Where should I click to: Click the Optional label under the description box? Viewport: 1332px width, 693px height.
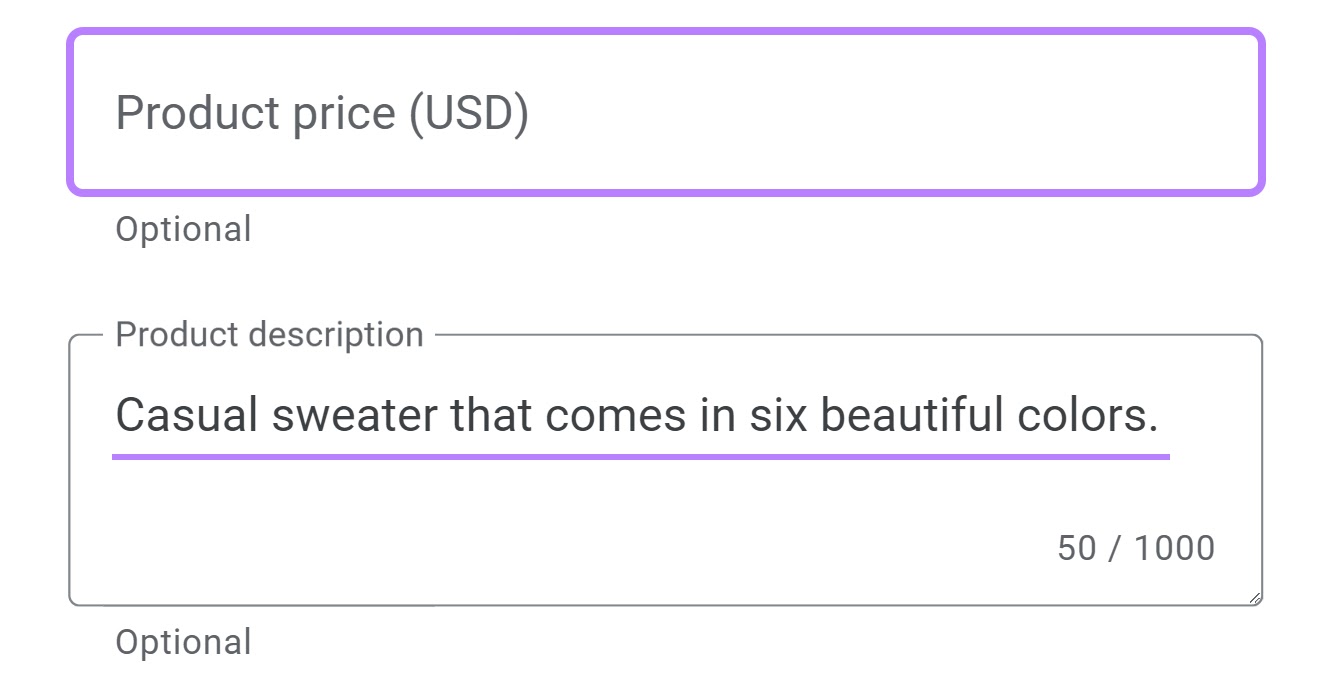[183, 641]
